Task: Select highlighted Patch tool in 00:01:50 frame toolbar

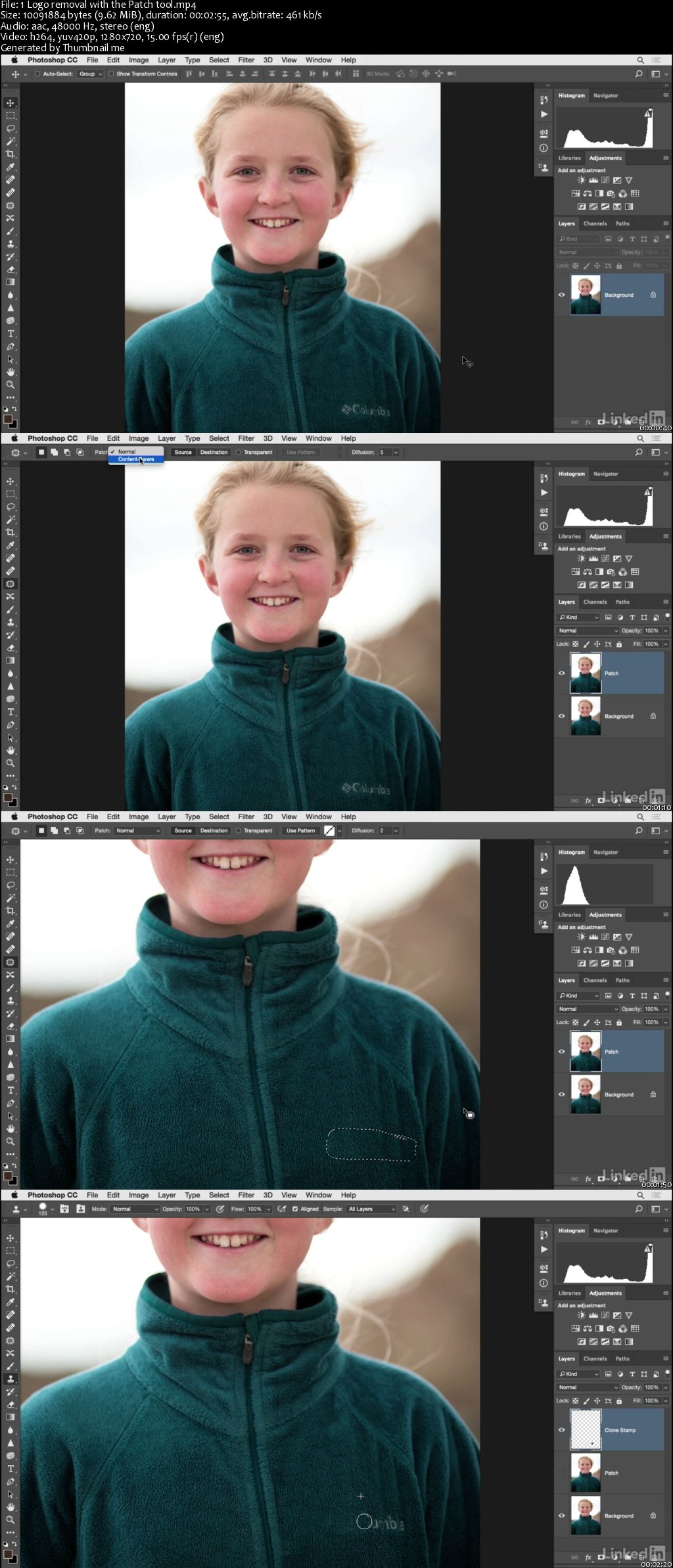Action: pos(11,962)
